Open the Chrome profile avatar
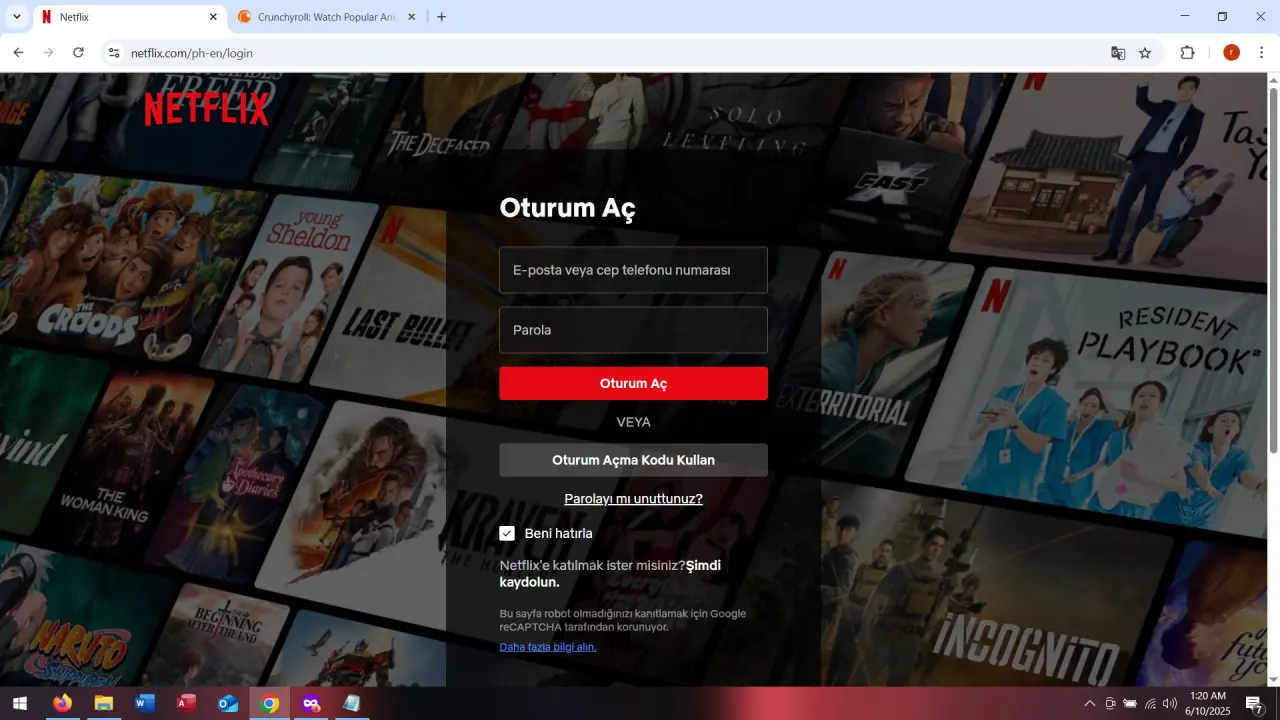This screenshot has width=1280, height=720. pos(1231,53)
